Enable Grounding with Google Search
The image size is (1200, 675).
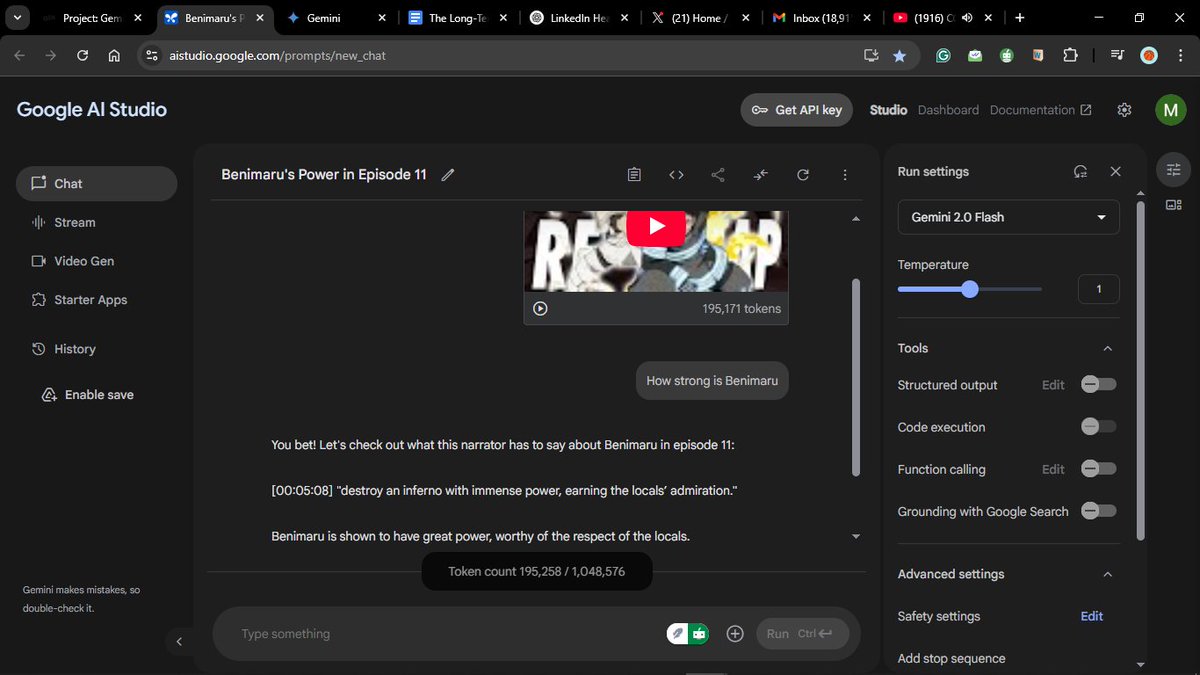[1099, 511]
